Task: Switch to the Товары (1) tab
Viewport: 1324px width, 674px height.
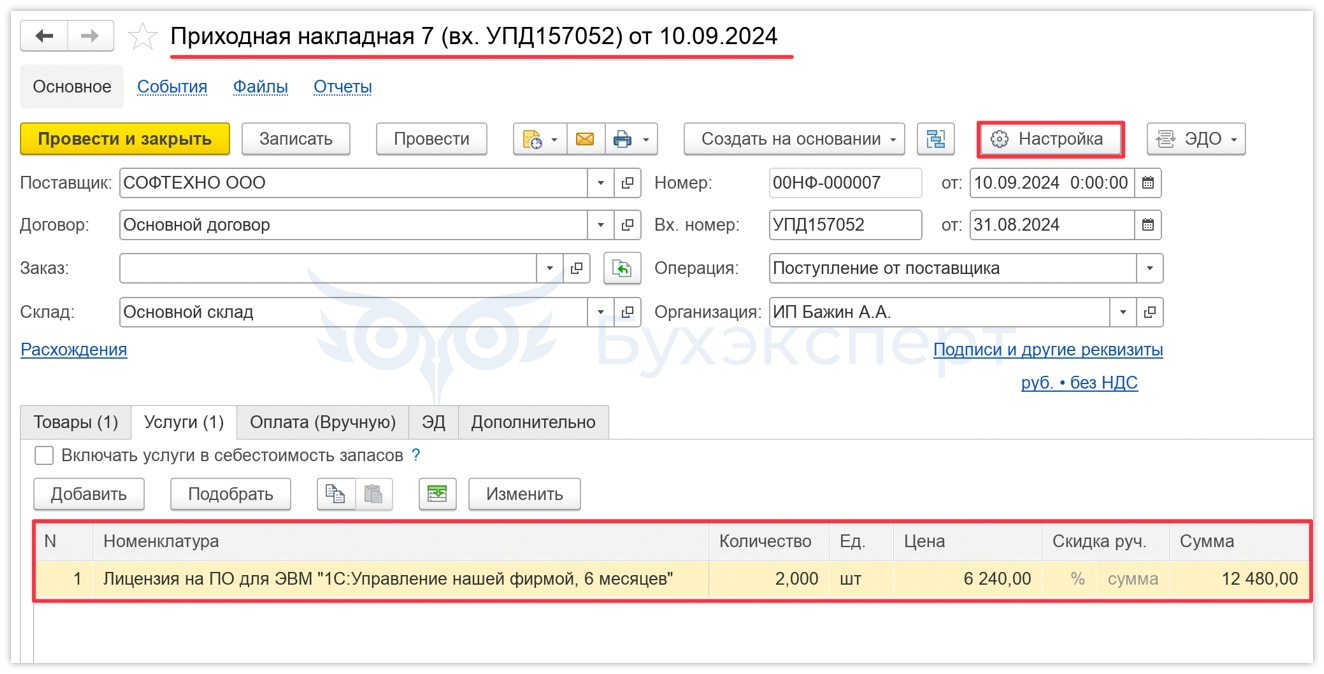Action: pos(76,422)
